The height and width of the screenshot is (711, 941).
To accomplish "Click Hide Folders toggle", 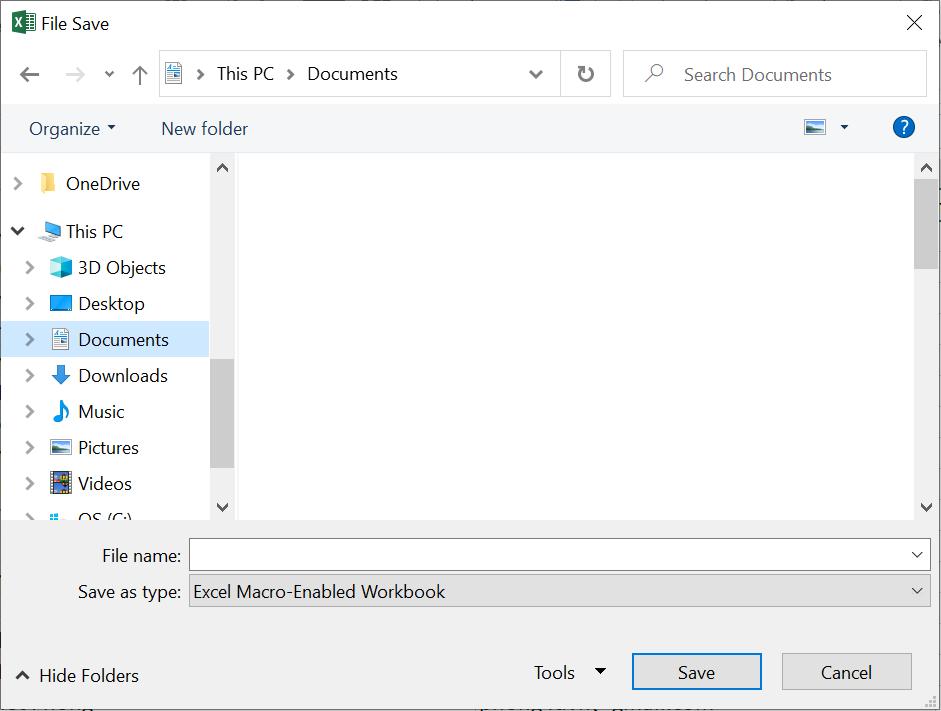I will (77, 676).
